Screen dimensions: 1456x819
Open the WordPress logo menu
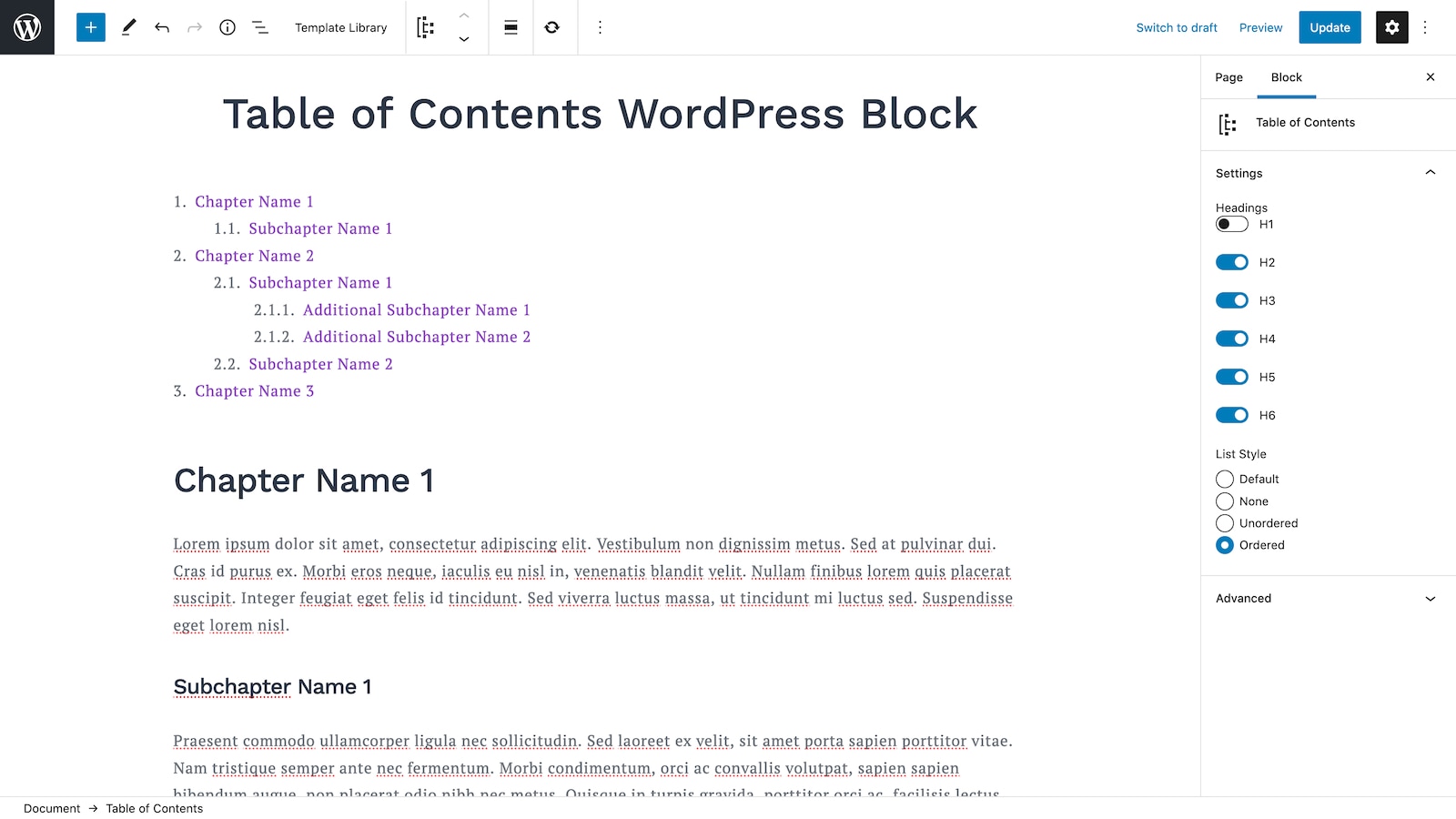point(27,27)
